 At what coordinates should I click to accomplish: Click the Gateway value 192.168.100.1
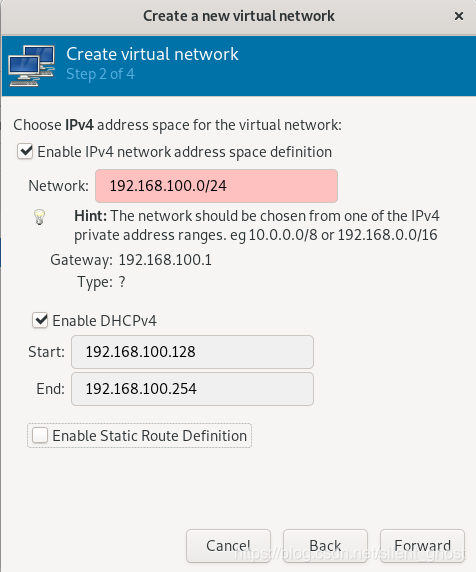click(x=165, y=260)
